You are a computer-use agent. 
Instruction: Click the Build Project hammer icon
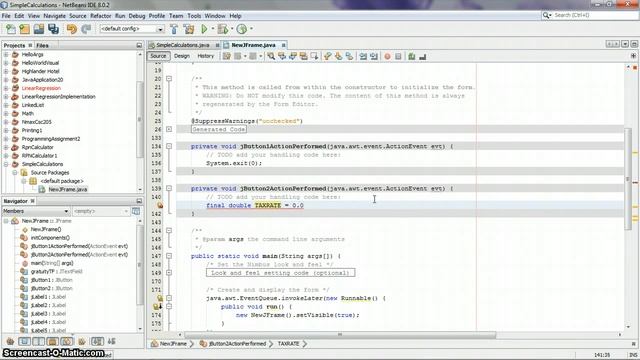[174, 29]
